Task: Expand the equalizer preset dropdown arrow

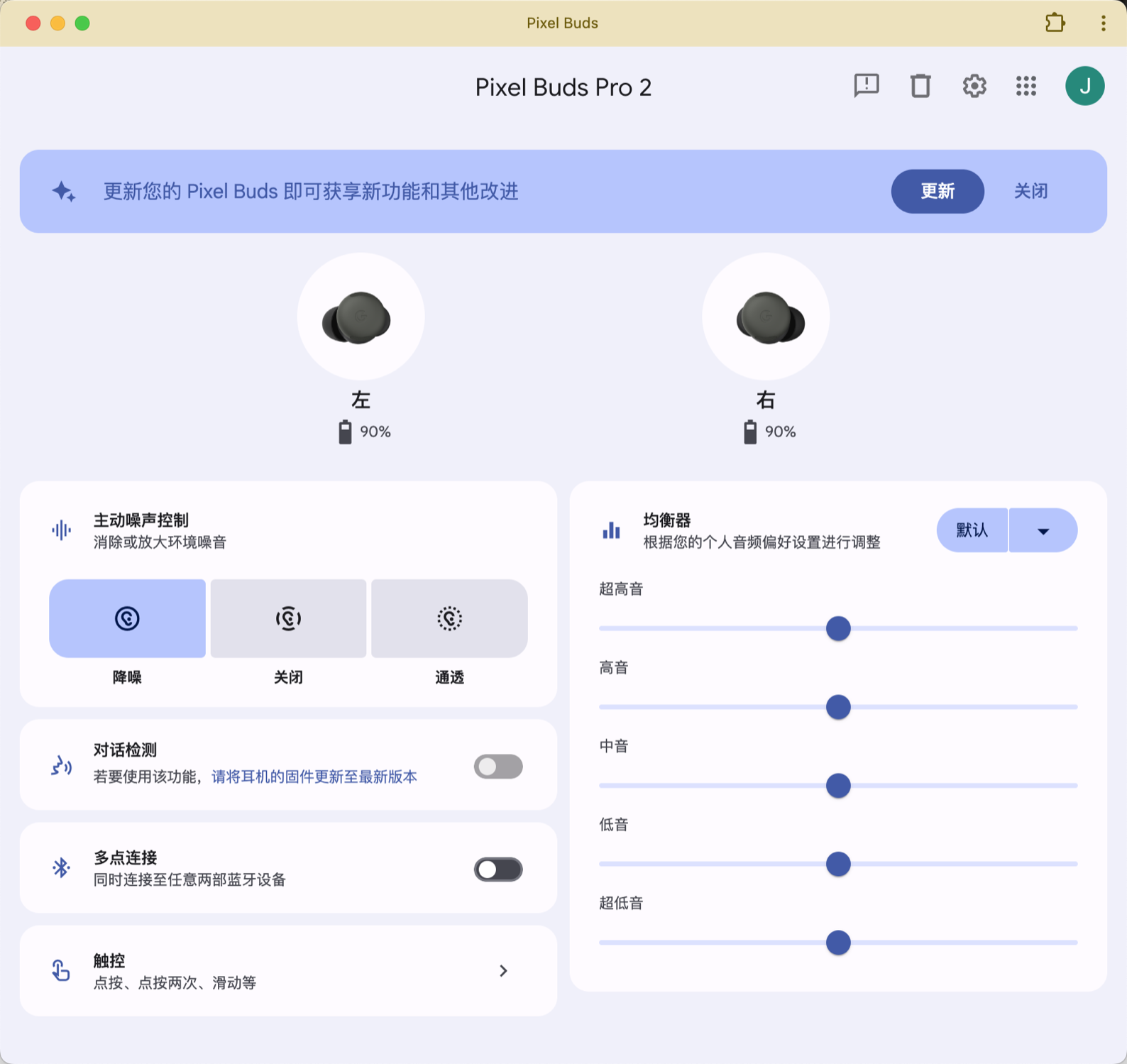Action: 1043,531
